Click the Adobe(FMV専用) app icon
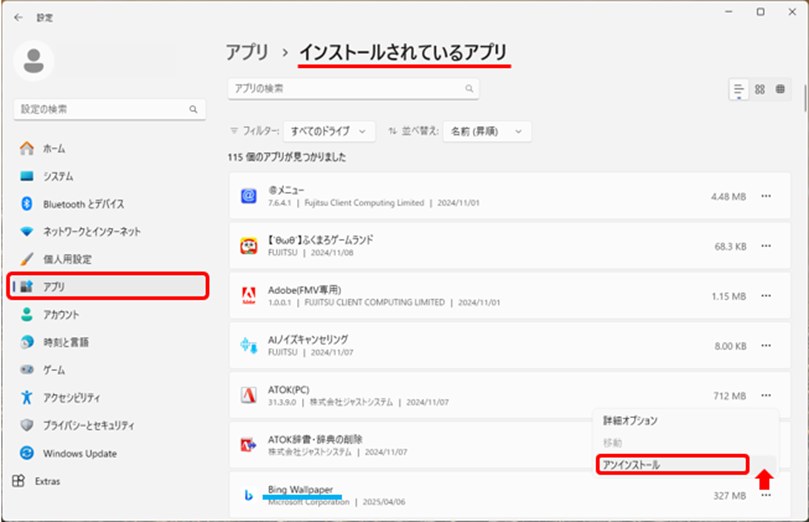Image resolution: width=809 pixels, height=522 pixels. 249,296
